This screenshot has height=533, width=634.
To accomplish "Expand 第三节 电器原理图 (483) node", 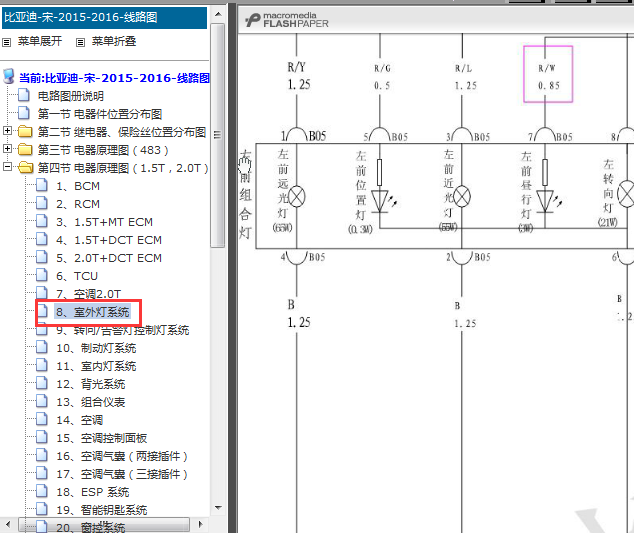I will pyautogui.click(x=7, y=148).
